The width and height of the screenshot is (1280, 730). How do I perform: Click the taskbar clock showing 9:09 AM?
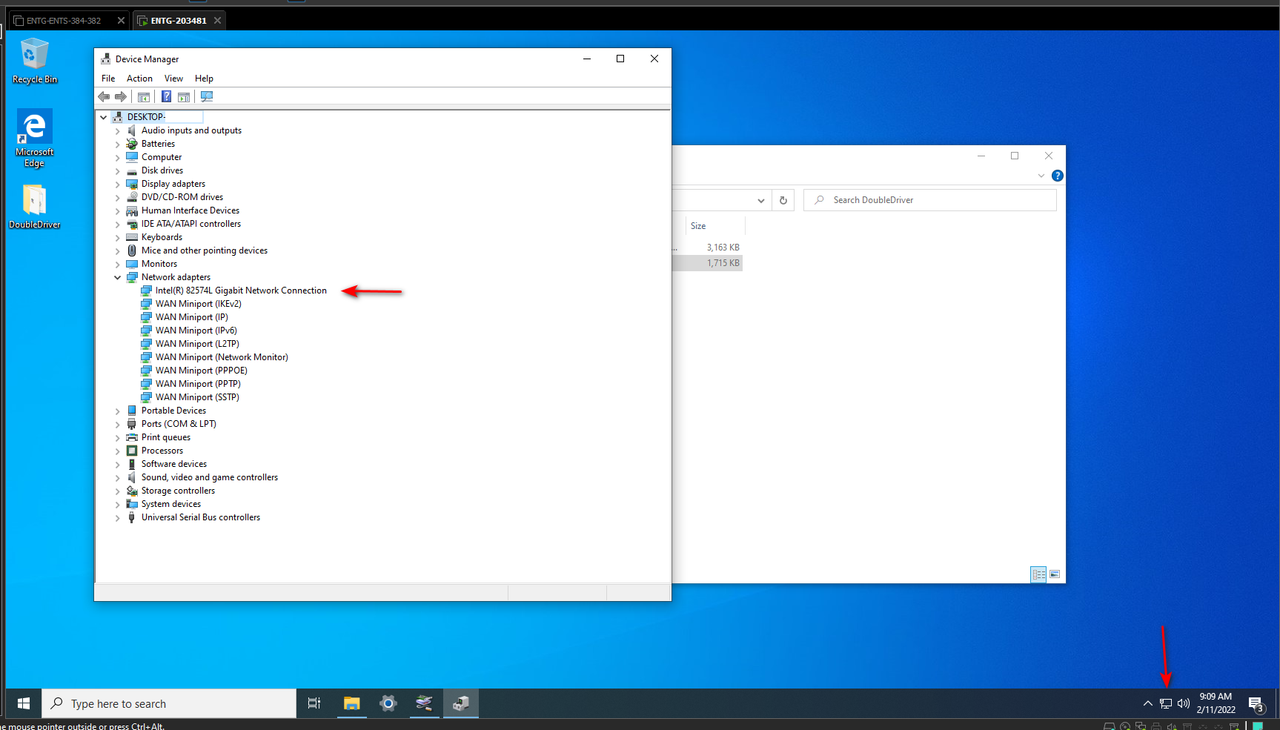(x=1215, y=703)
